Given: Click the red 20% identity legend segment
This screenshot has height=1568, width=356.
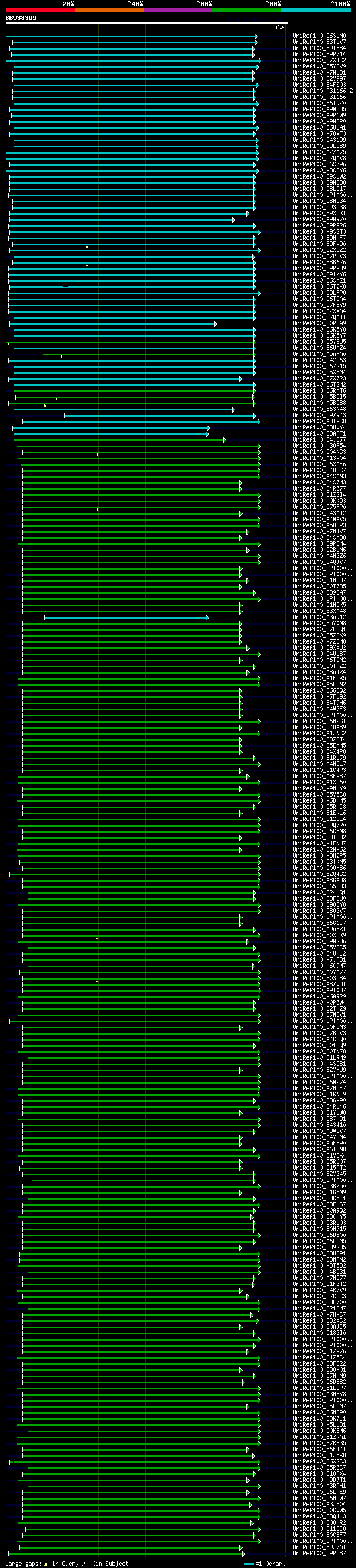Looking at the screenshot, I should click(x=39, y=10).
